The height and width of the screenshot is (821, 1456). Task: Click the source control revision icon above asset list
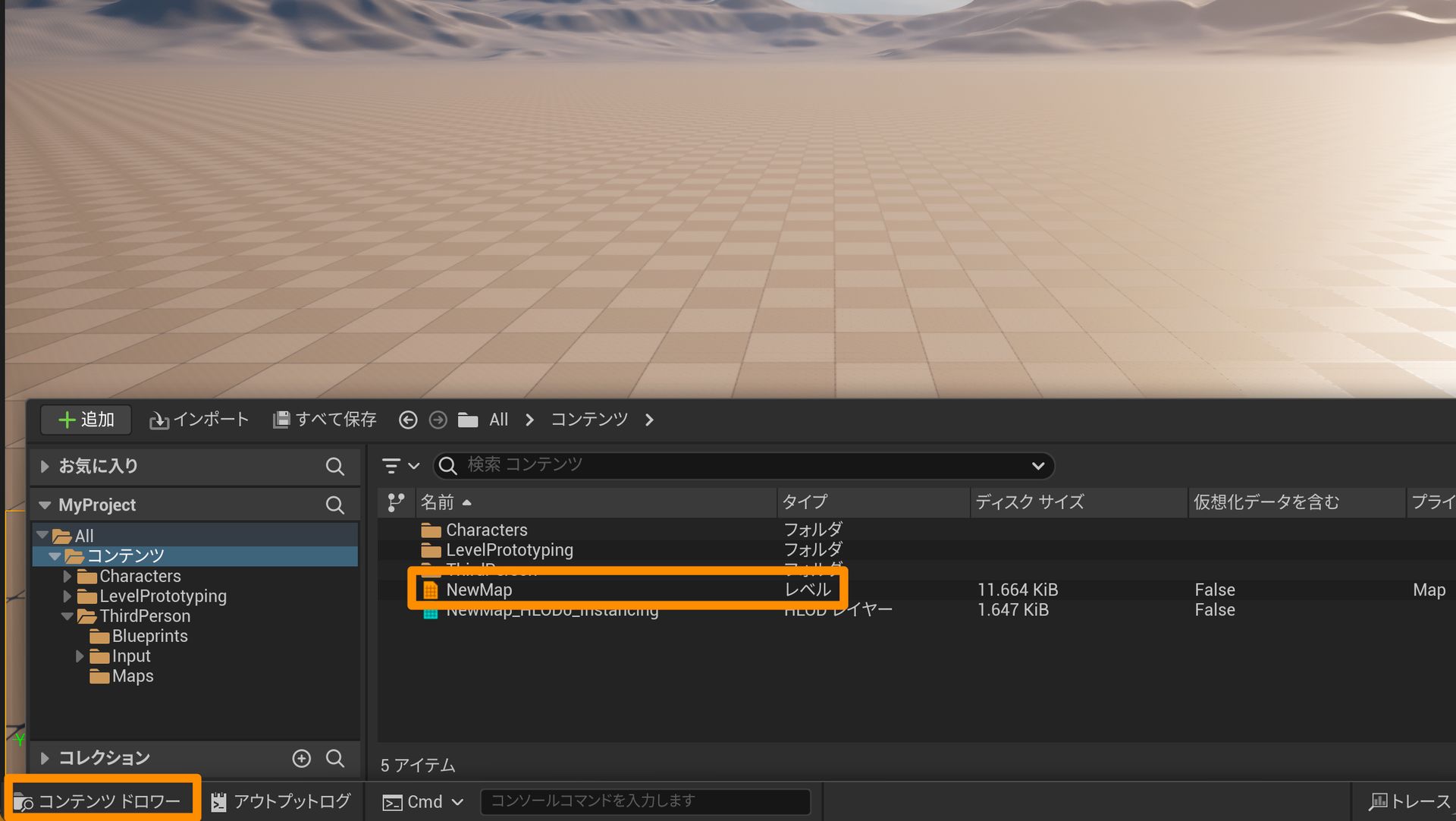pos(395,502)
